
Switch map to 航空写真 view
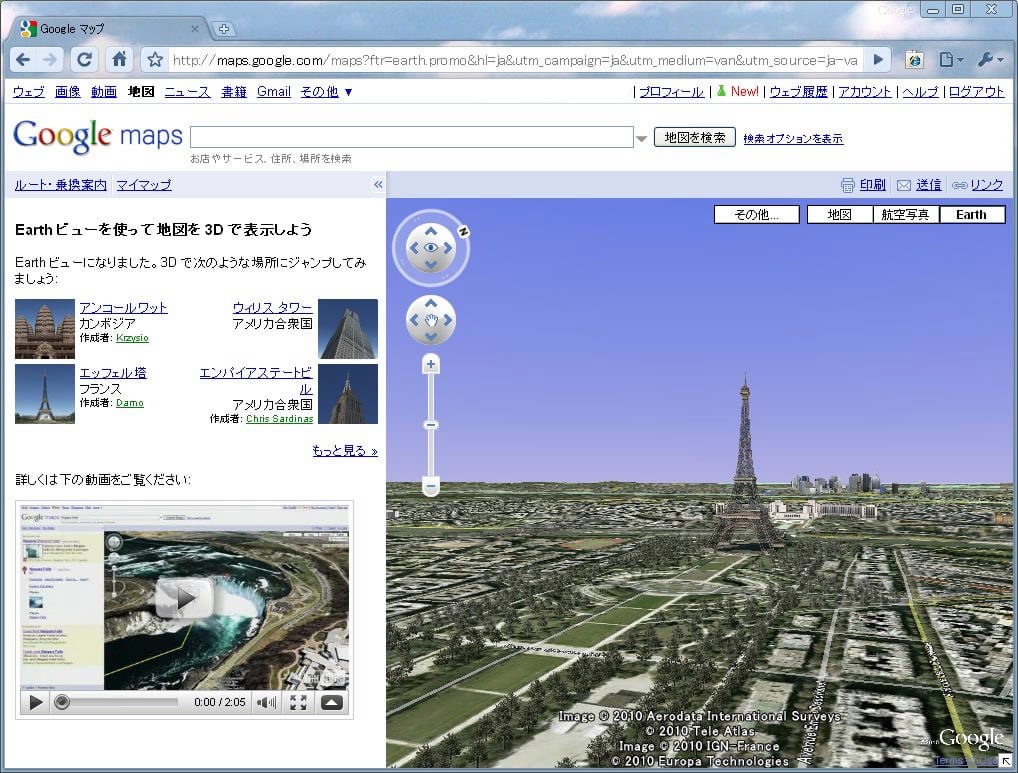pos(905,214)
